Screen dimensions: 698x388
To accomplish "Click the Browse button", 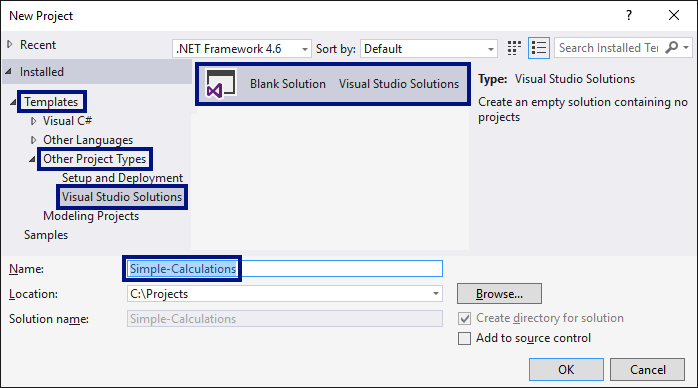I will pyautogui.click(x=499, y=294).
